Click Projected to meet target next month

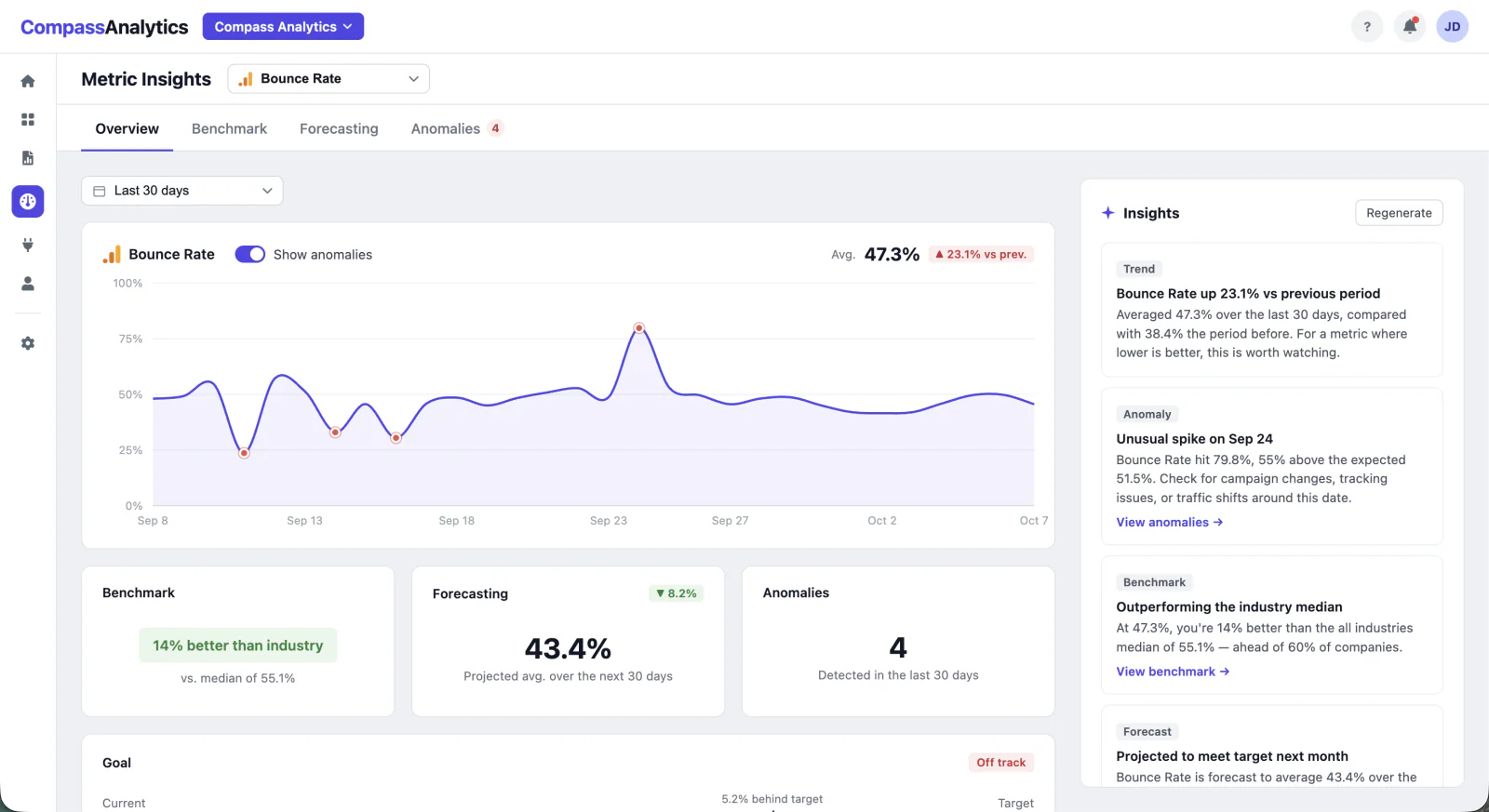(x=1232, y=757)
